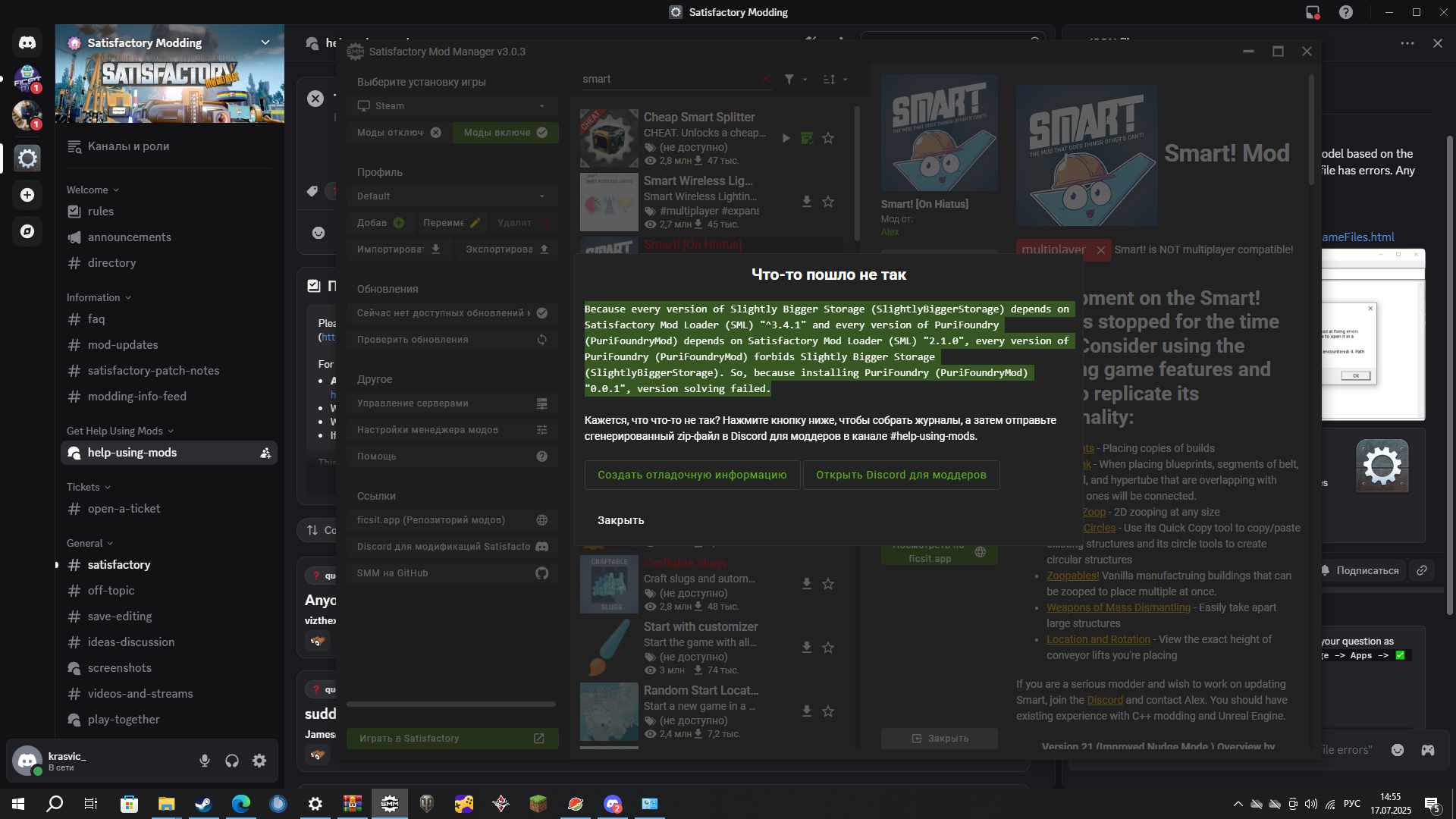Launch game via 'Играть в Satisfactory'
The width and height of the screenshot is (1456, 819).
453,739
